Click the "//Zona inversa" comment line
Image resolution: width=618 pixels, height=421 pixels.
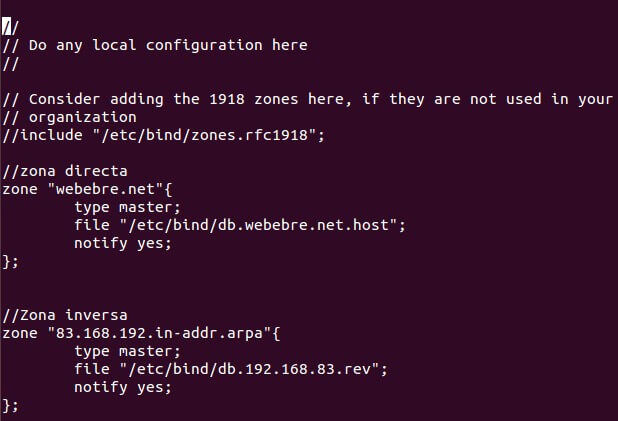point(65,315)
